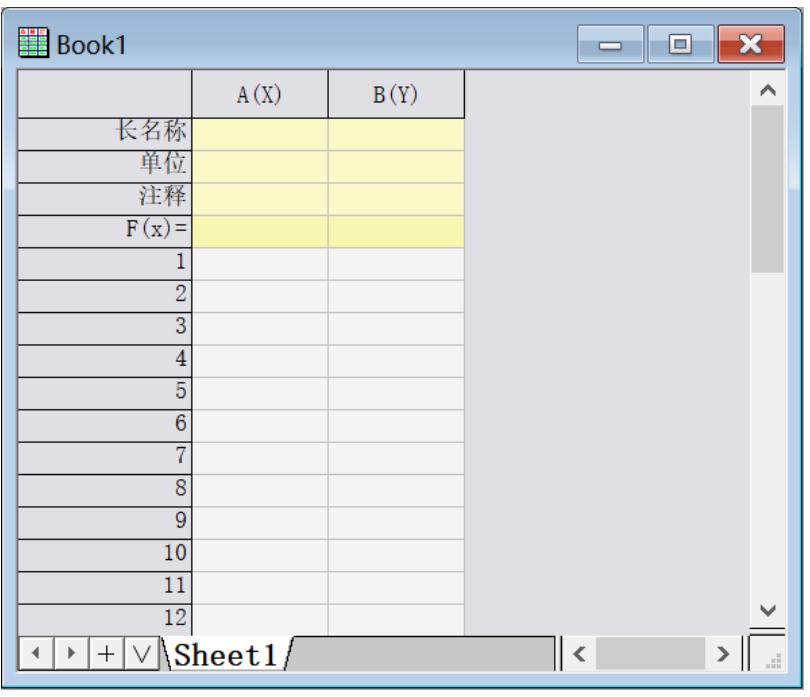Click cell B in row 1

point(396,264)
